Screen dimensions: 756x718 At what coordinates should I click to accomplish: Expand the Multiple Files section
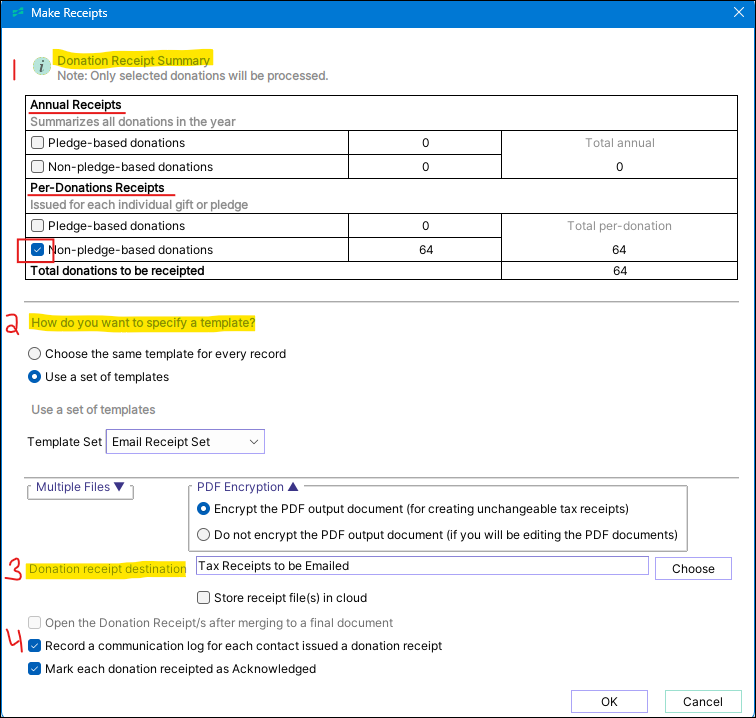click(x=81, y=488)
